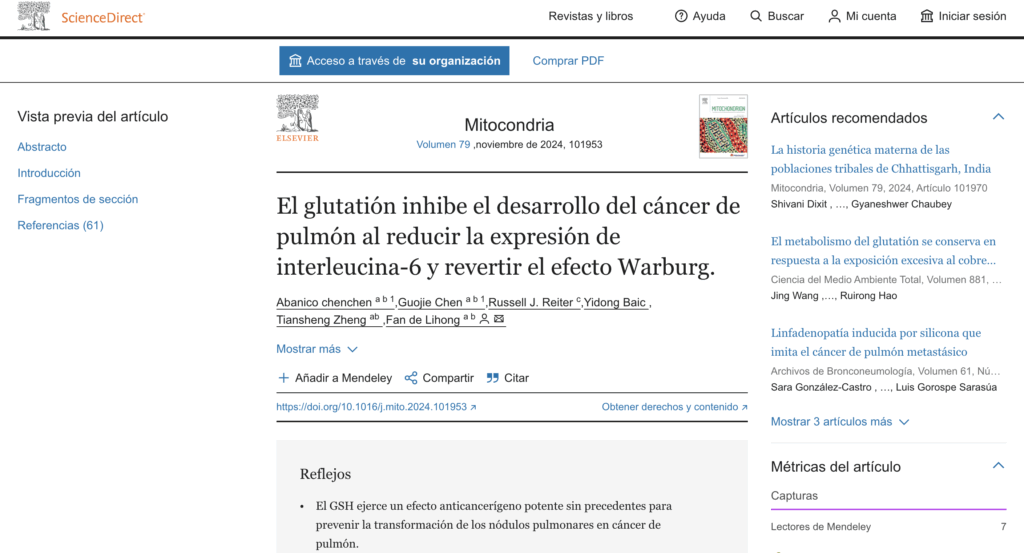
Task: Click the Elsevier publisher logo
Action: (297, 118)
